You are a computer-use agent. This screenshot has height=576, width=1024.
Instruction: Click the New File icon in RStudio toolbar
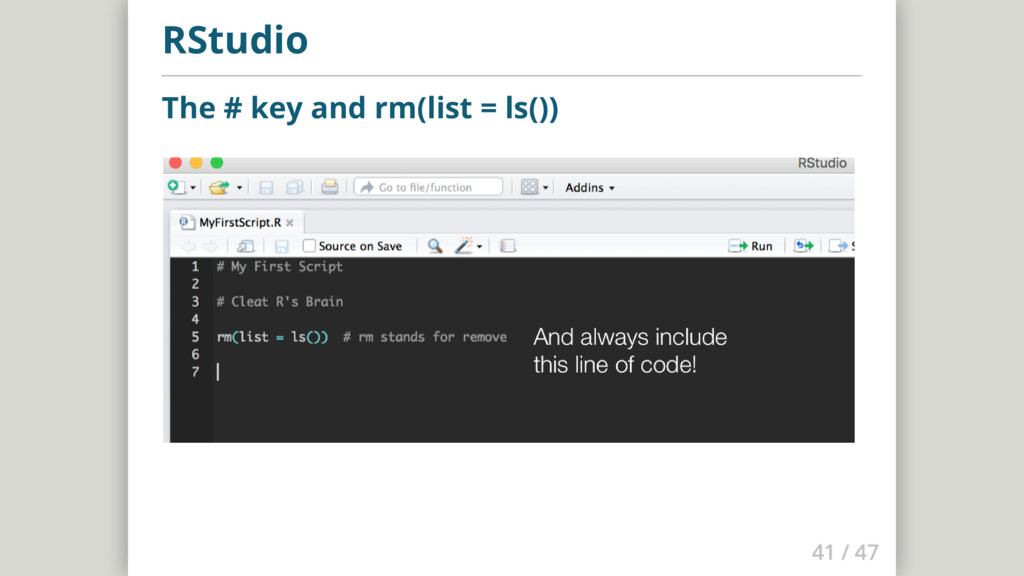click(176, 187)
